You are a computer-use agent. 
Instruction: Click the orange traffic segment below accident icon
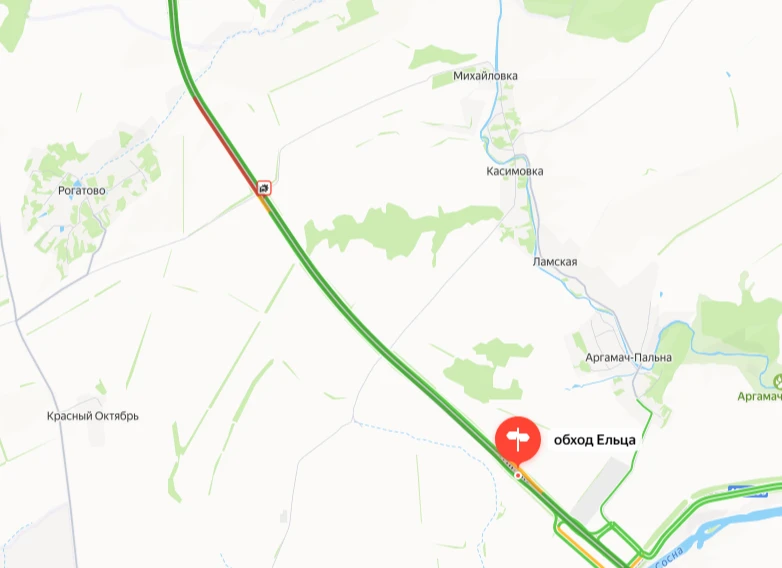tap(264, 203)
